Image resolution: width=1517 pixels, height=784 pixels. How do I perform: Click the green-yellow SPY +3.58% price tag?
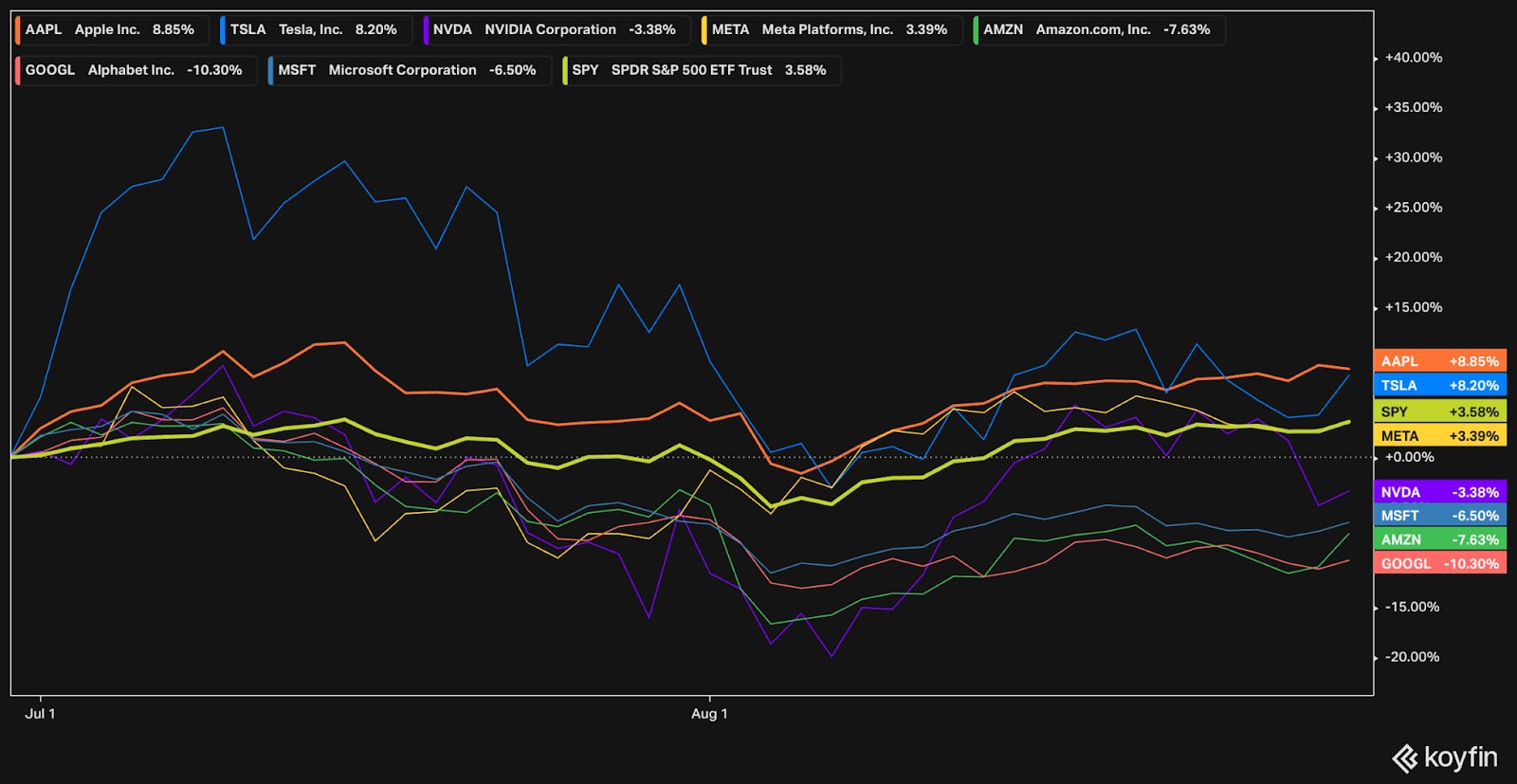point(1439,411)
